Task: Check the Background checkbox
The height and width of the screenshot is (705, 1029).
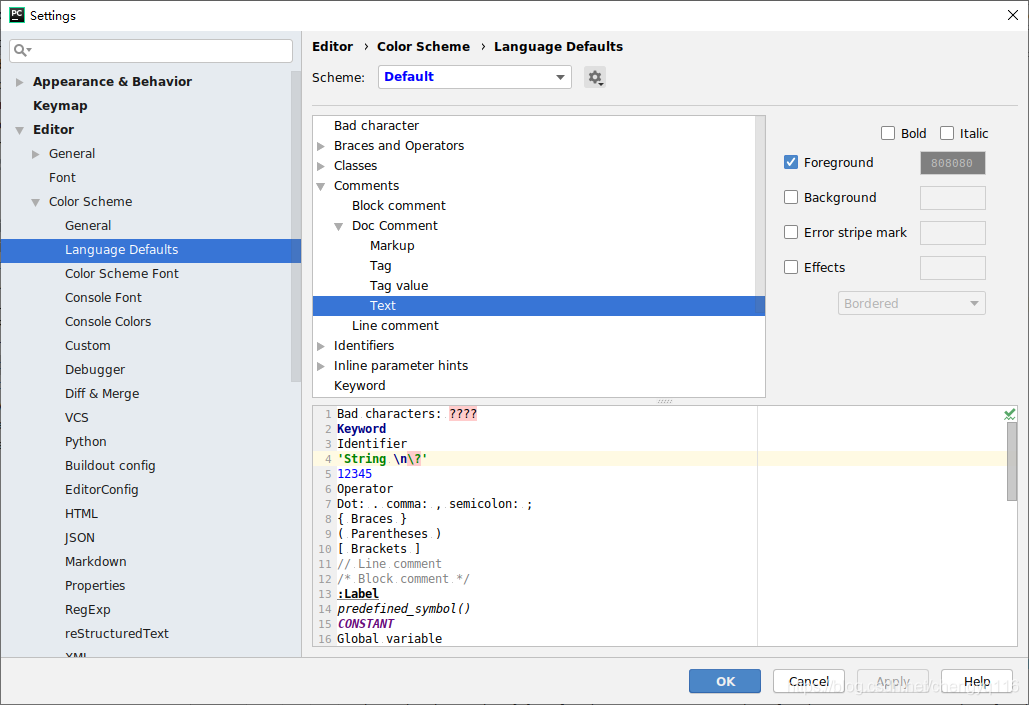Action: click(x=791, y=197)
